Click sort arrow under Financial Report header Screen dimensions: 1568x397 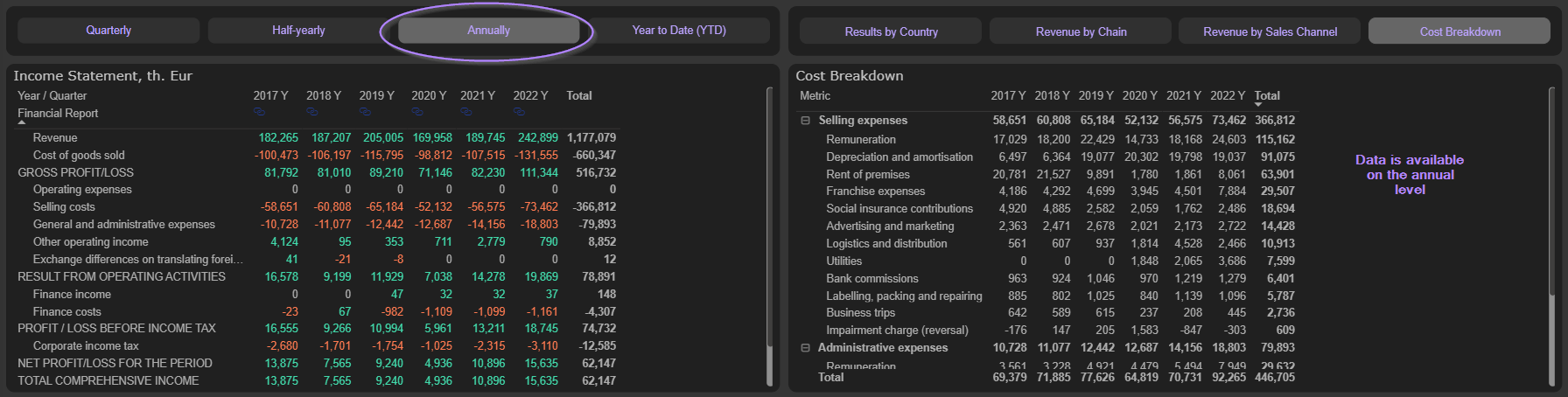pyautogui.click(x=22, y=122)
